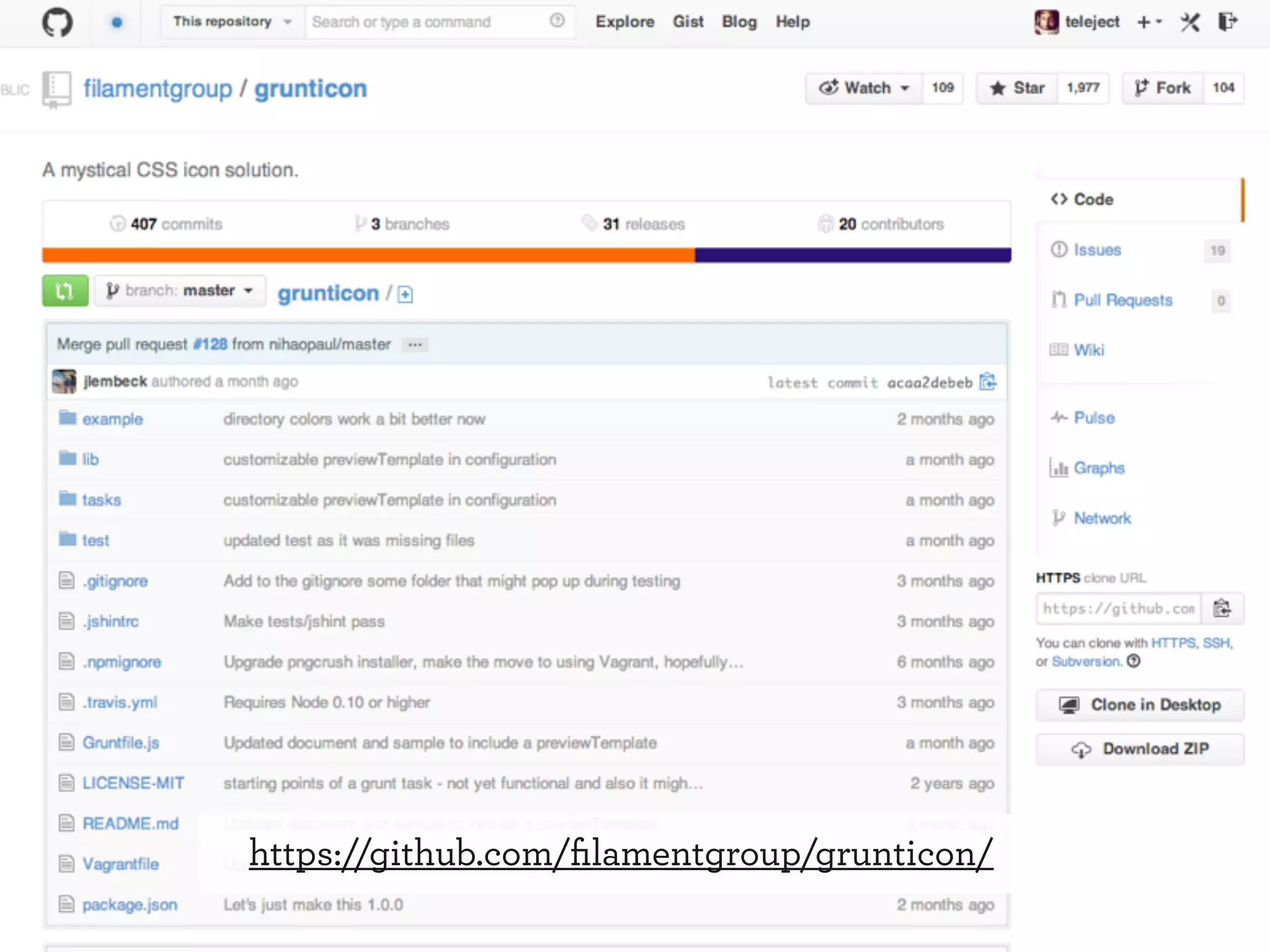Open stargazers count 1,977

(1083, 88)
